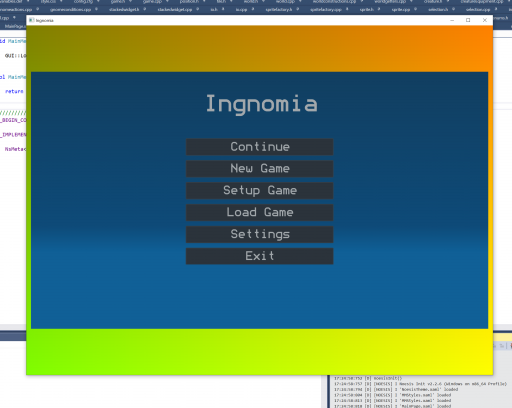This screenshot has height=408, width=512.
Task: Click the 'MainPage.xaml' loaded log line
Action: coord(393,406)
